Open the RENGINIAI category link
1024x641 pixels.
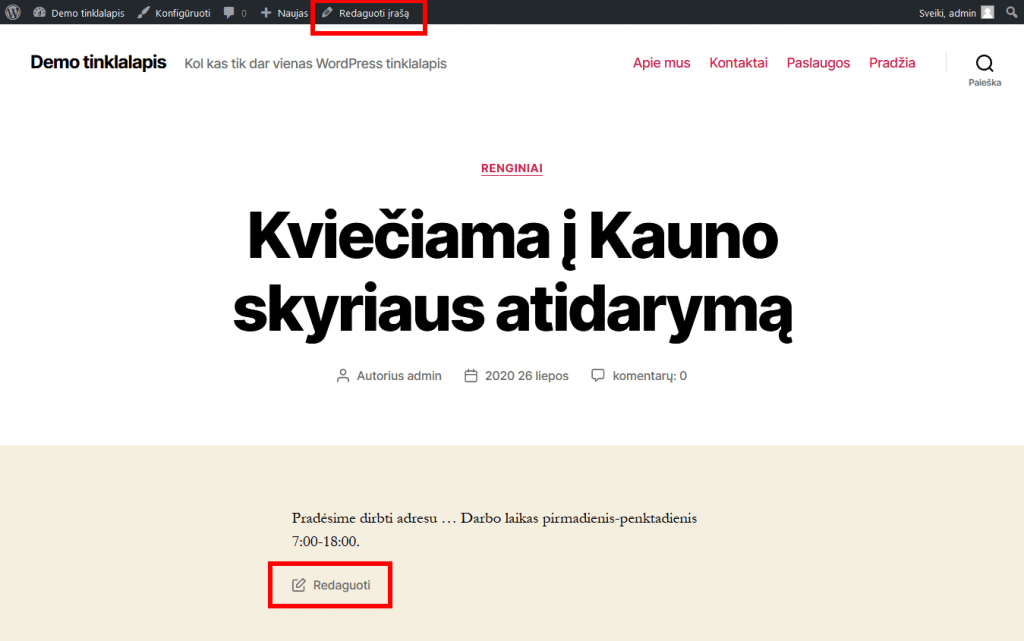tap(512, 168)
